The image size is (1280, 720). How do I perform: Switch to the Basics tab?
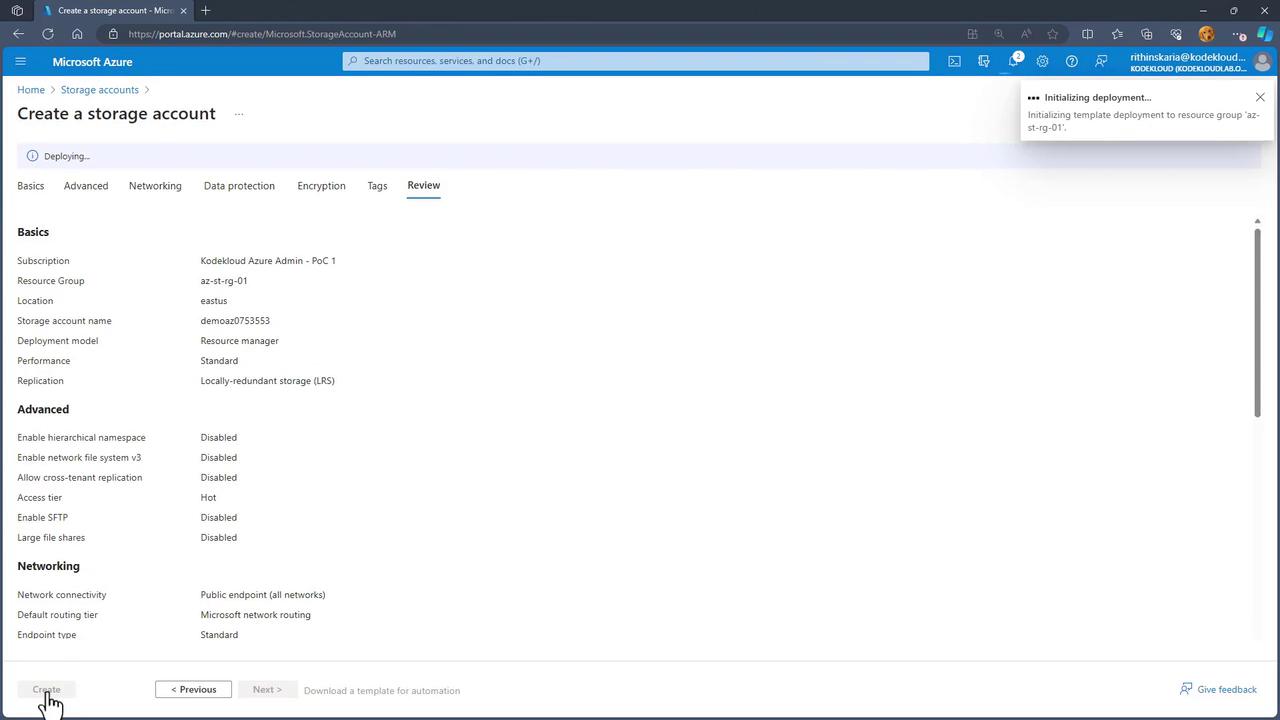[x=30, y=186]
